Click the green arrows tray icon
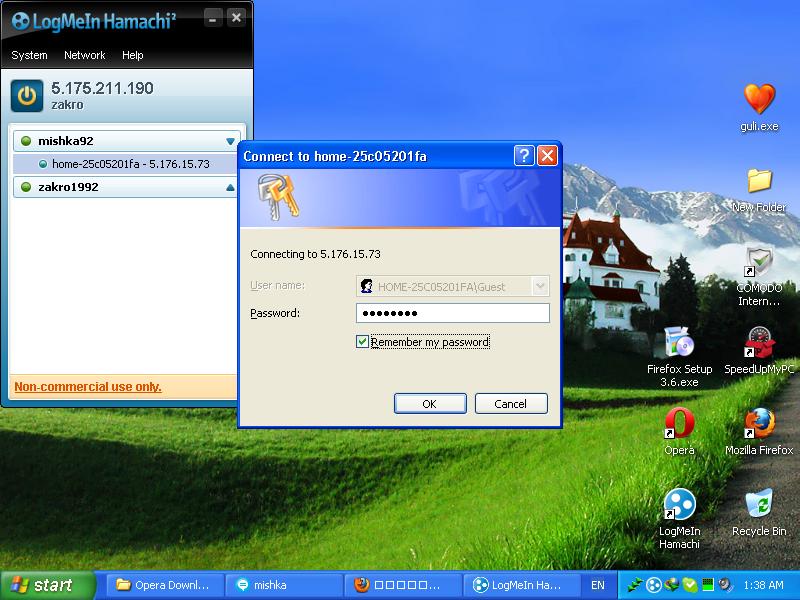Viewport: 800px width, 600px height. pyautogui.click(x=635, y=585)
